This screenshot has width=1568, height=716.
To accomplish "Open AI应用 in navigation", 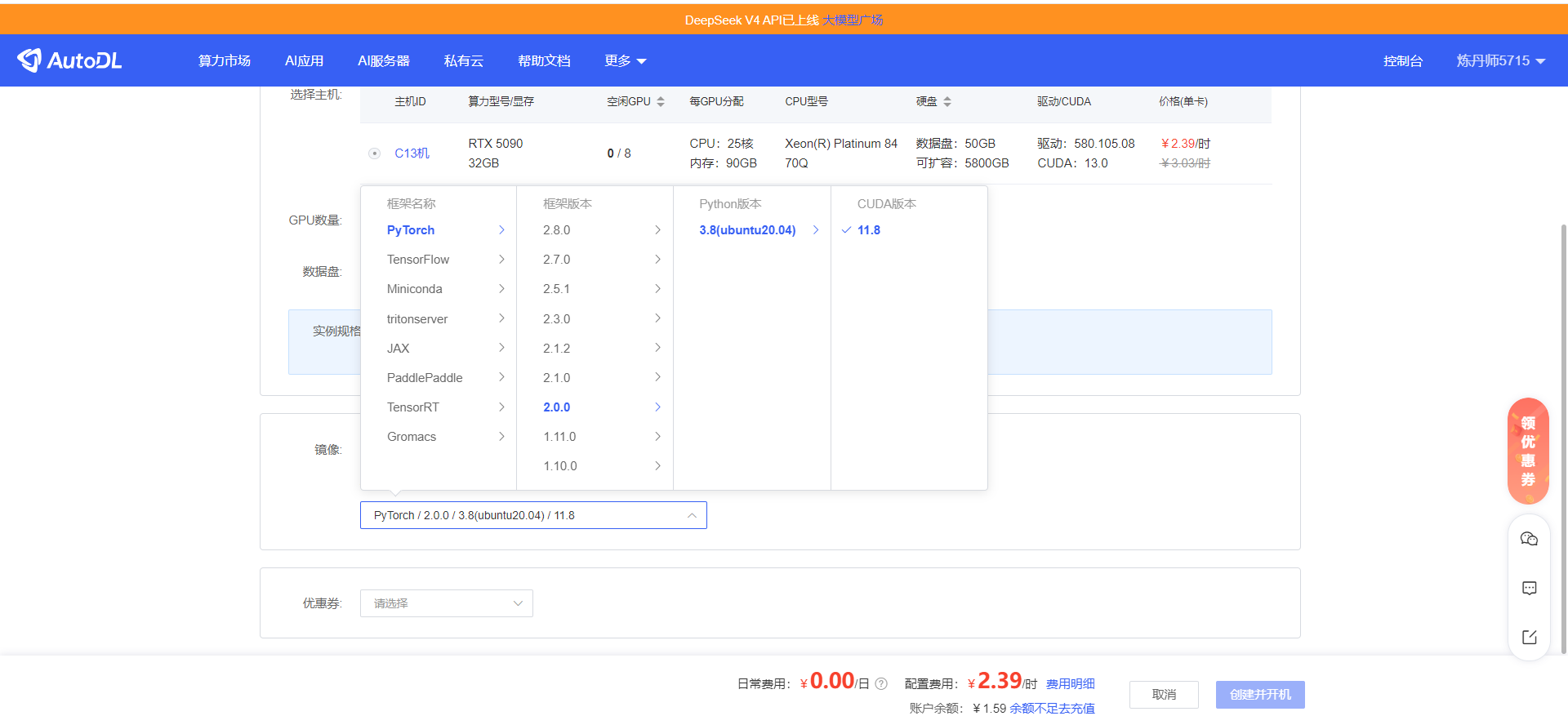I will (x=304, y=60).
